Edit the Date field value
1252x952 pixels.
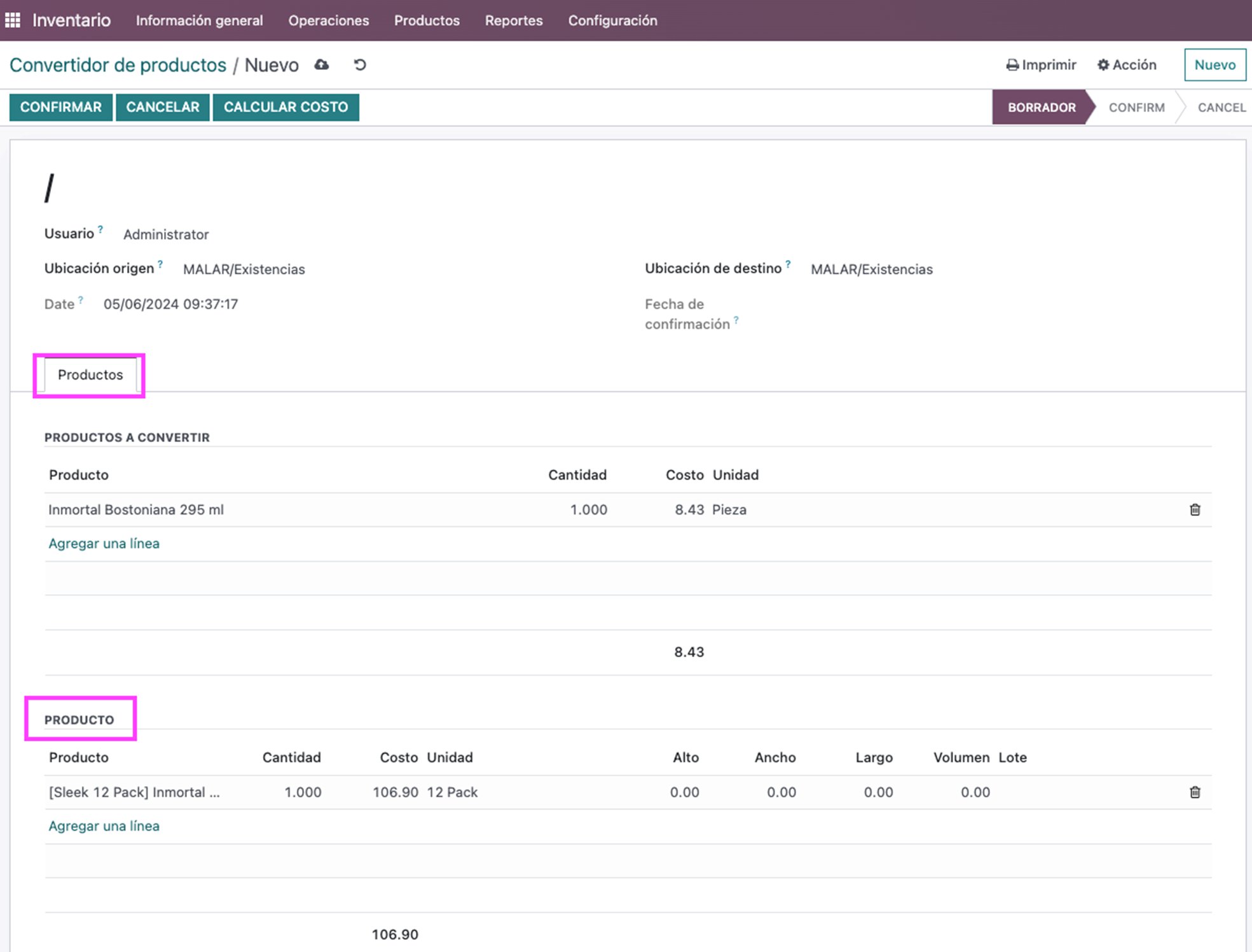tap(171, 304)
